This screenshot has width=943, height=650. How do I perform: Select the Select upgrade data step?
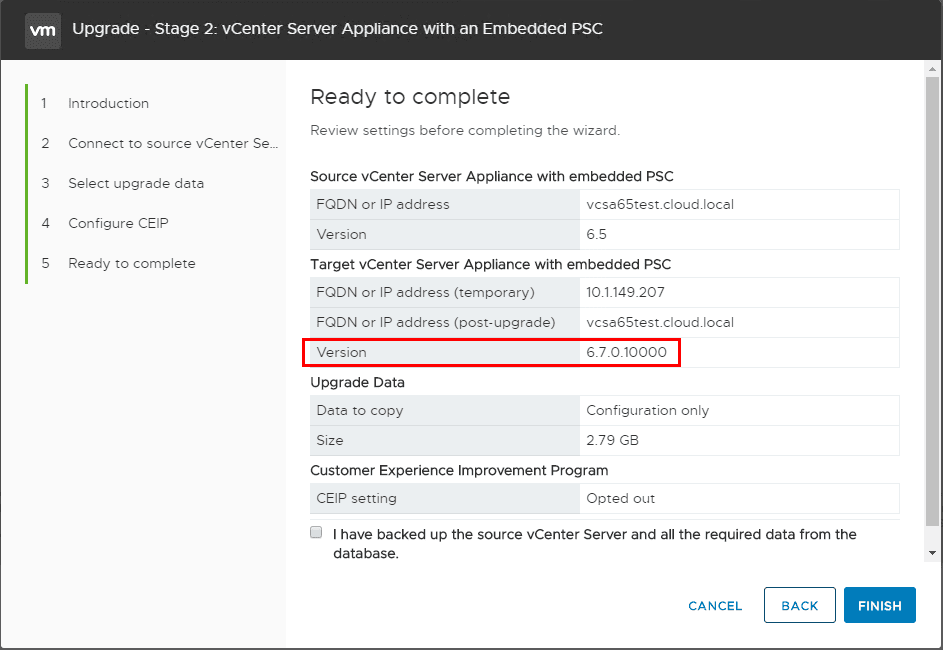[135, 184]
